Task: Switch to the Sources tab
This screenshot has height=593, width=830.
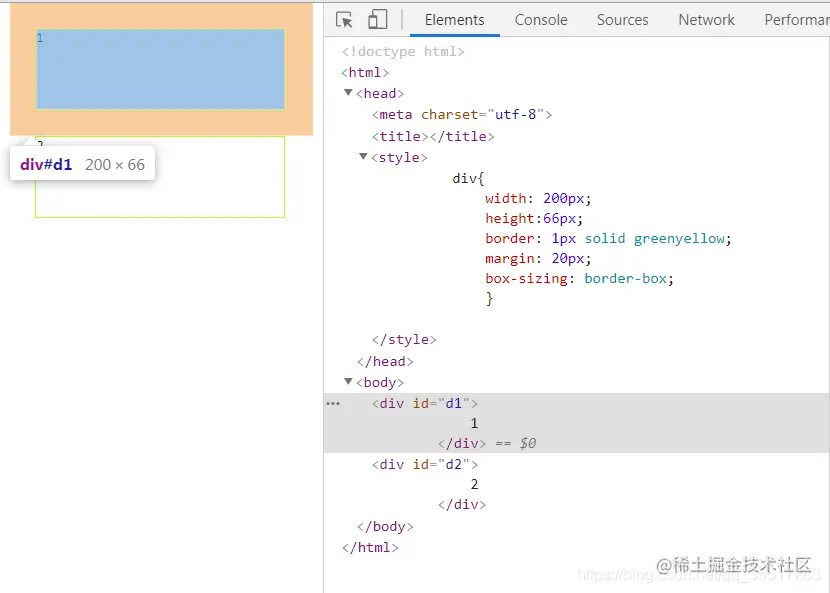Action: click(622, 20)
